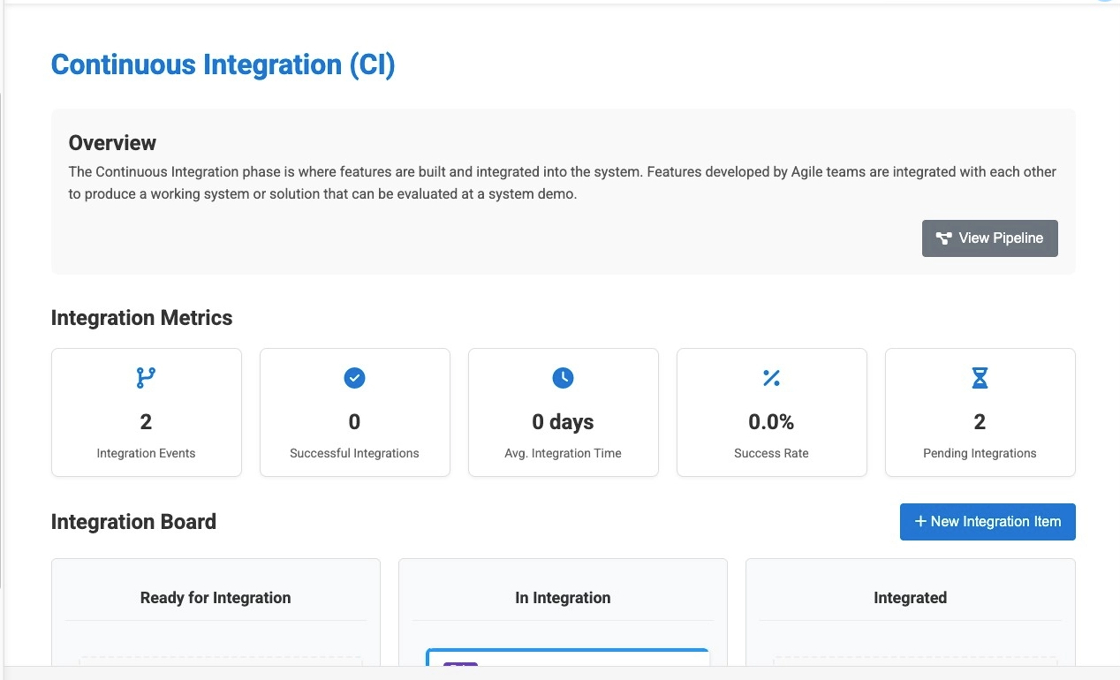Click the Ready for Integration column header
1120x680 pixels.
(x=215, y=597)
